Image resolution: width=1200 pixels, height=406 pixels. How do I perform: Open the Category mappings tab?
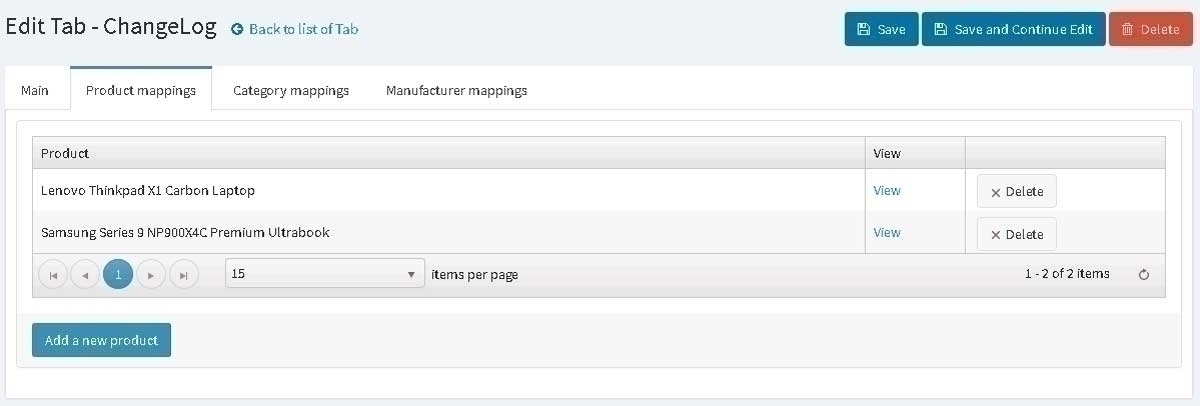[291, 90]
